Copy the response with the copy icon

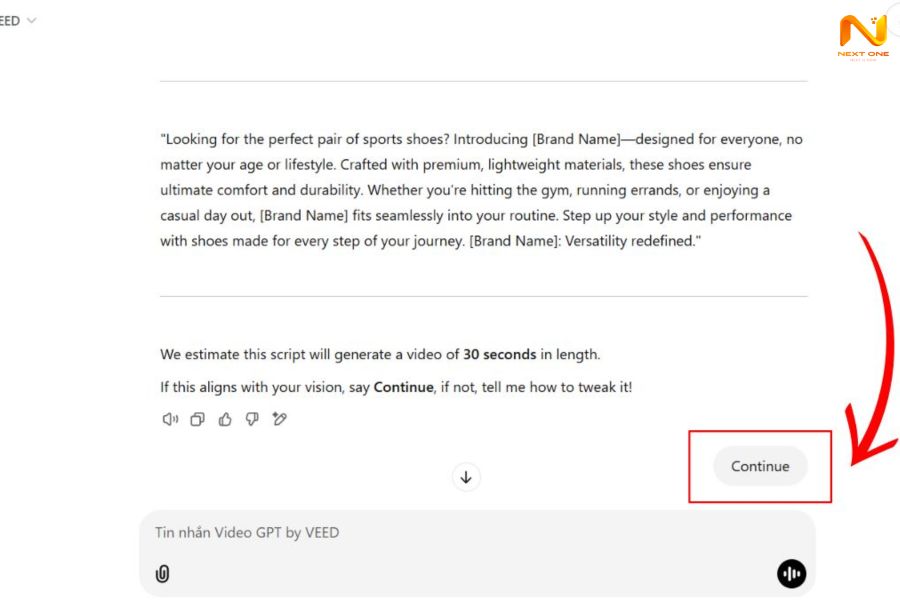pos(197,420)
